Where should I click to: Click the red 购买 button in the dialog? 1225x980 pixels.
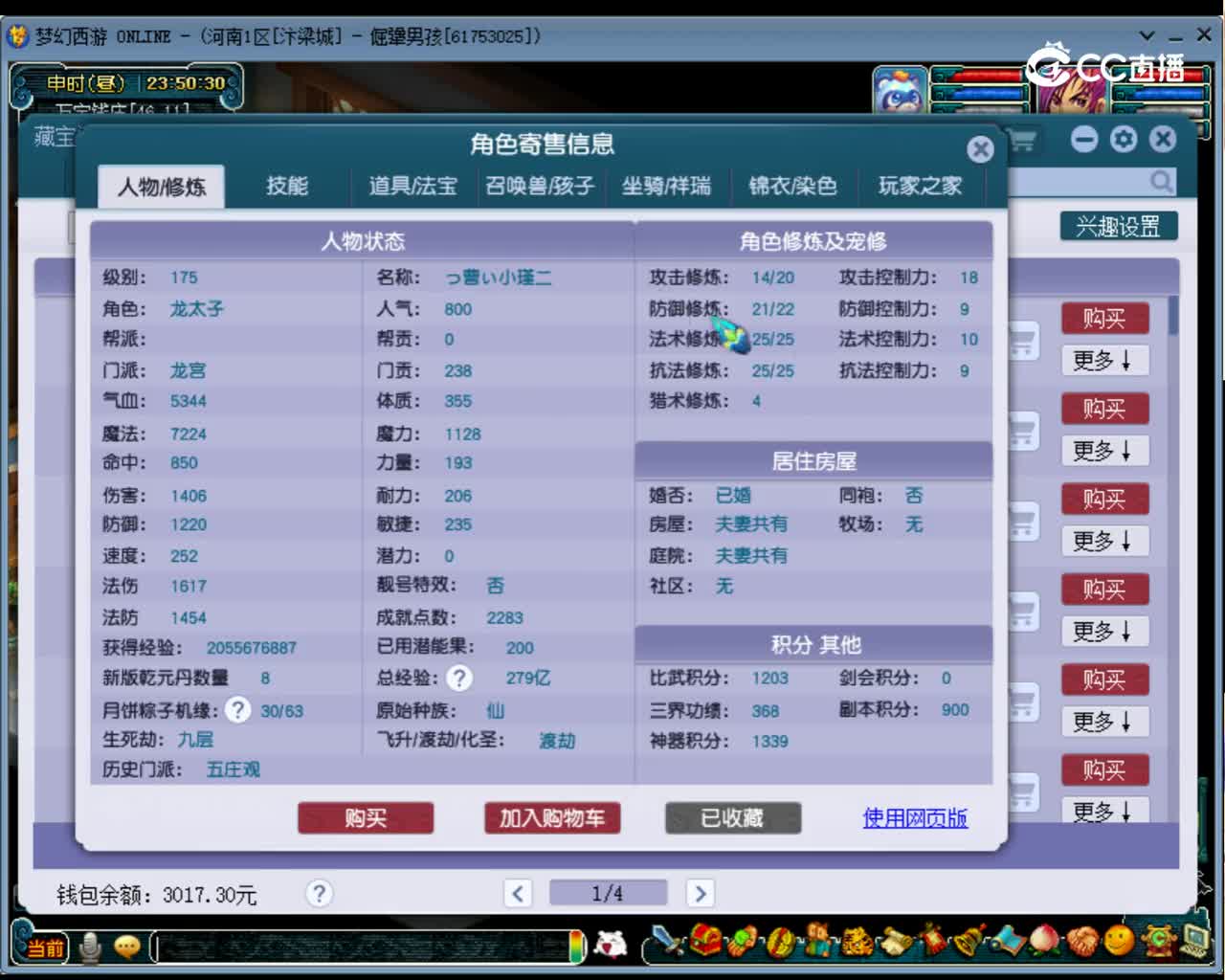point(366,818)
